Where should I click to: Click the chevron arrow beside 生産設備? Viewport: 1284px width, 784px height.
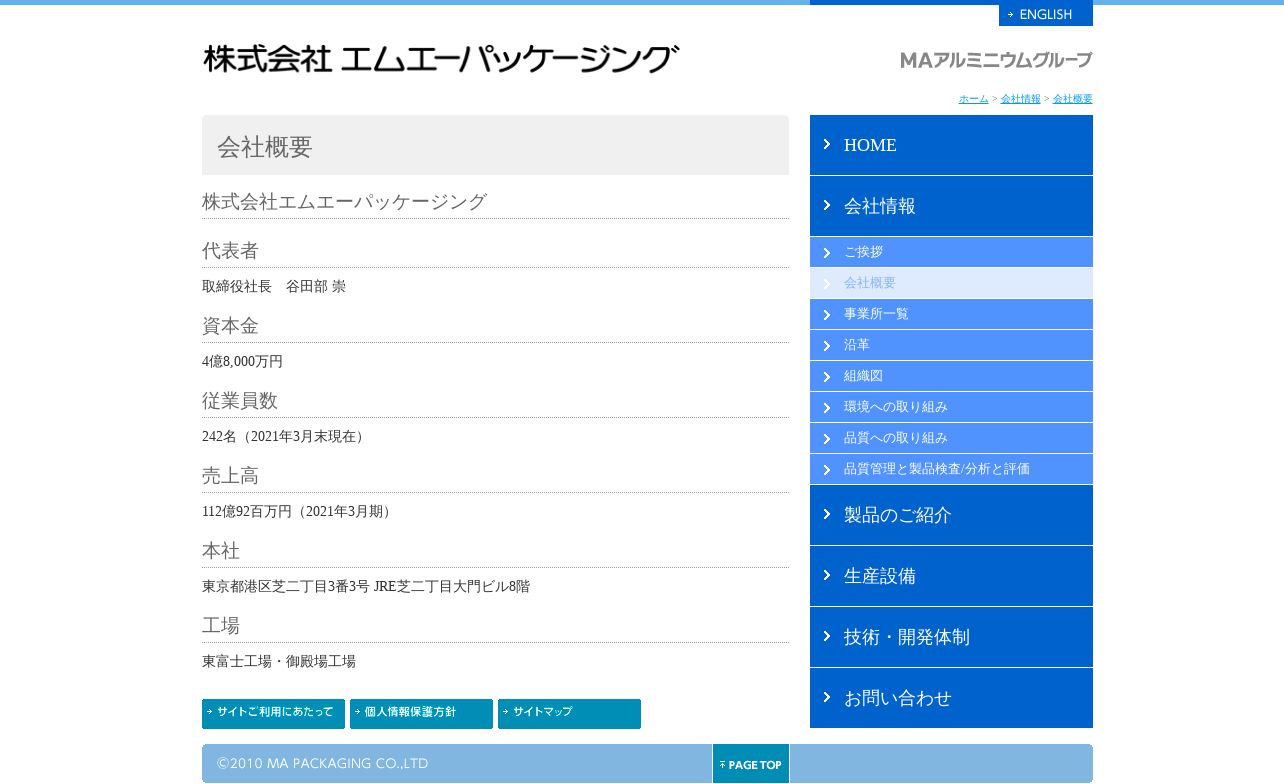click(827, 575)
